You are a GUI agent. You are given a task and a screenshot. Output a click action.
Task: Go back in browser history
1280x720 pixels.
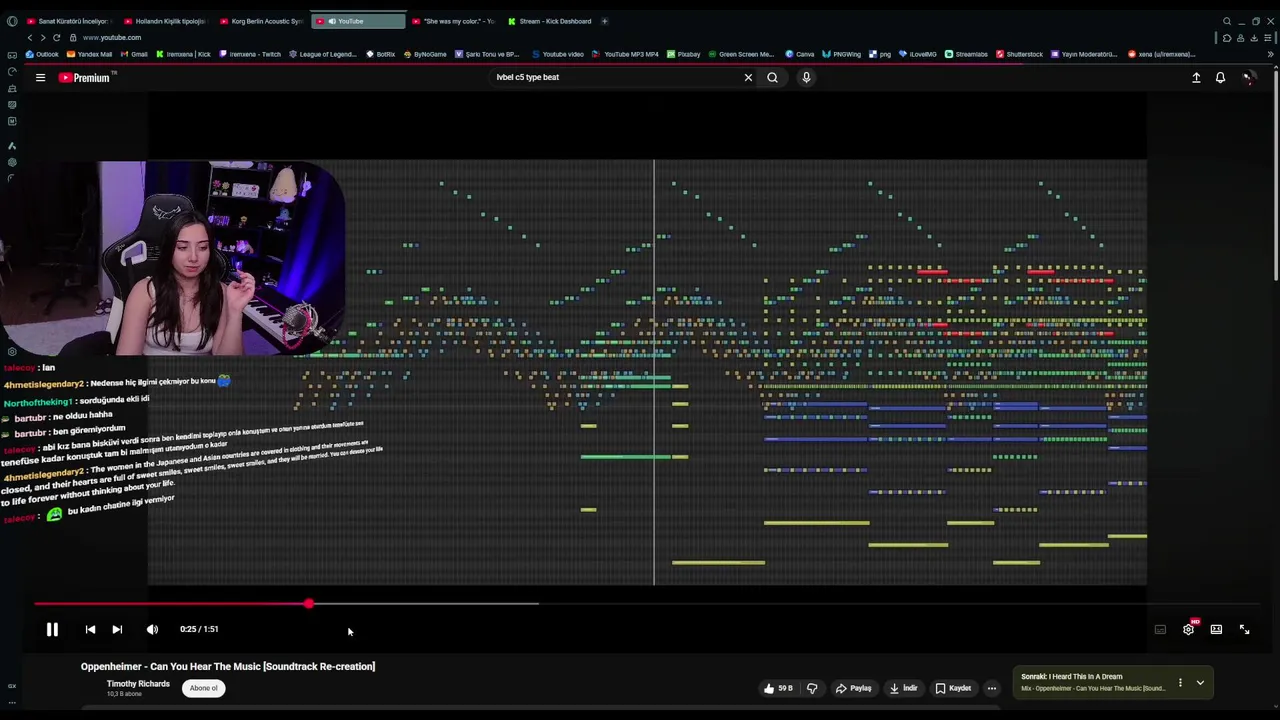(29, 38)
